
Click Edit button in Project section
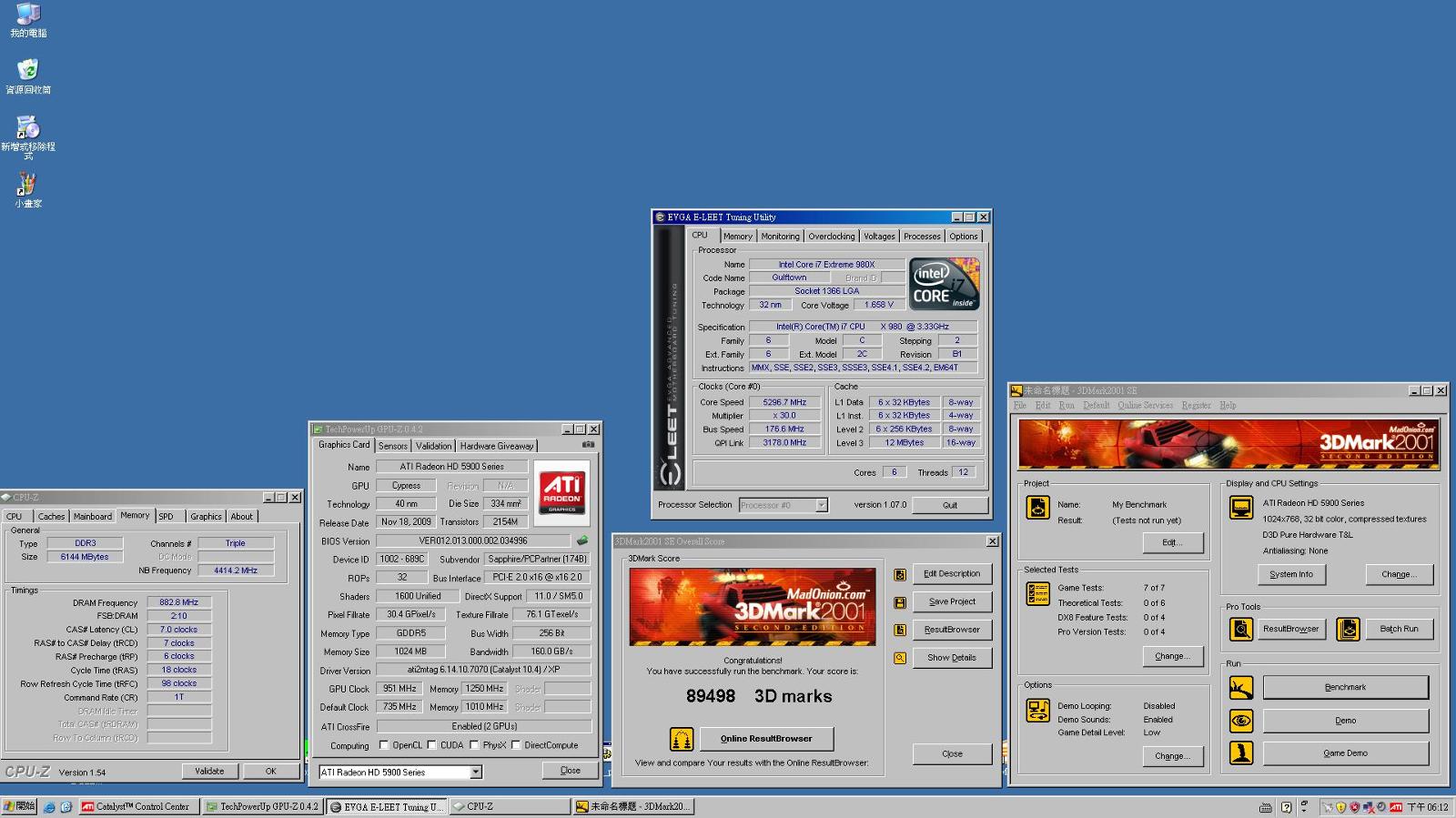pos(1172,542)
